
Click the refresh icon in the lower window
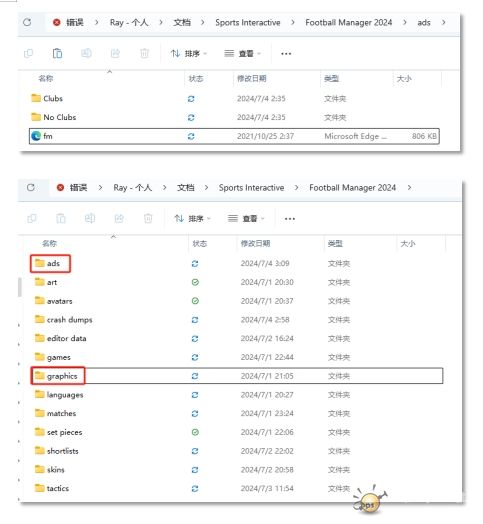click(31, 187)
